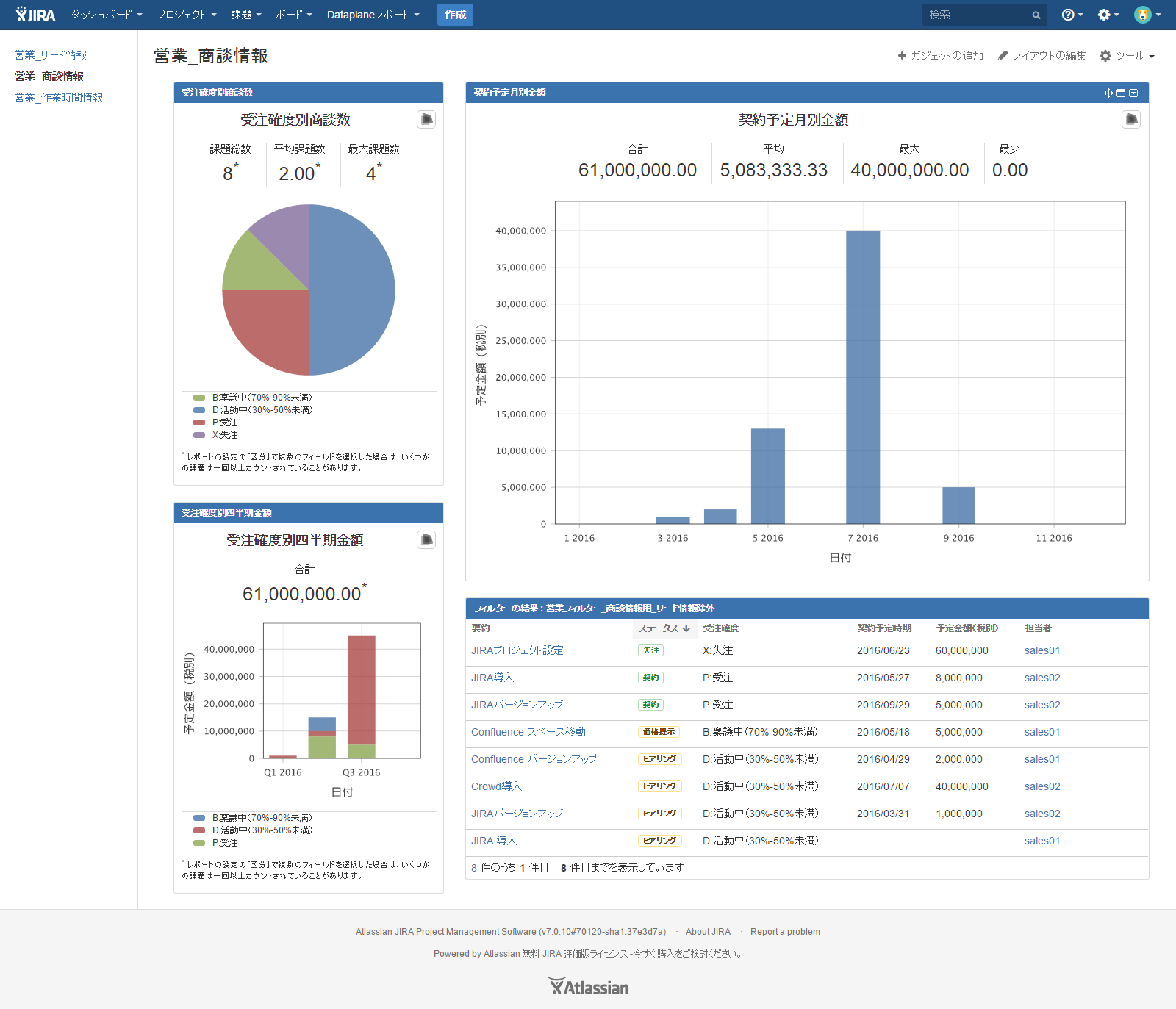Click the 失注 status badge for JIRAプロジェクト設定
This screenshot has height=1009, width=1176.
click(650, 650)
